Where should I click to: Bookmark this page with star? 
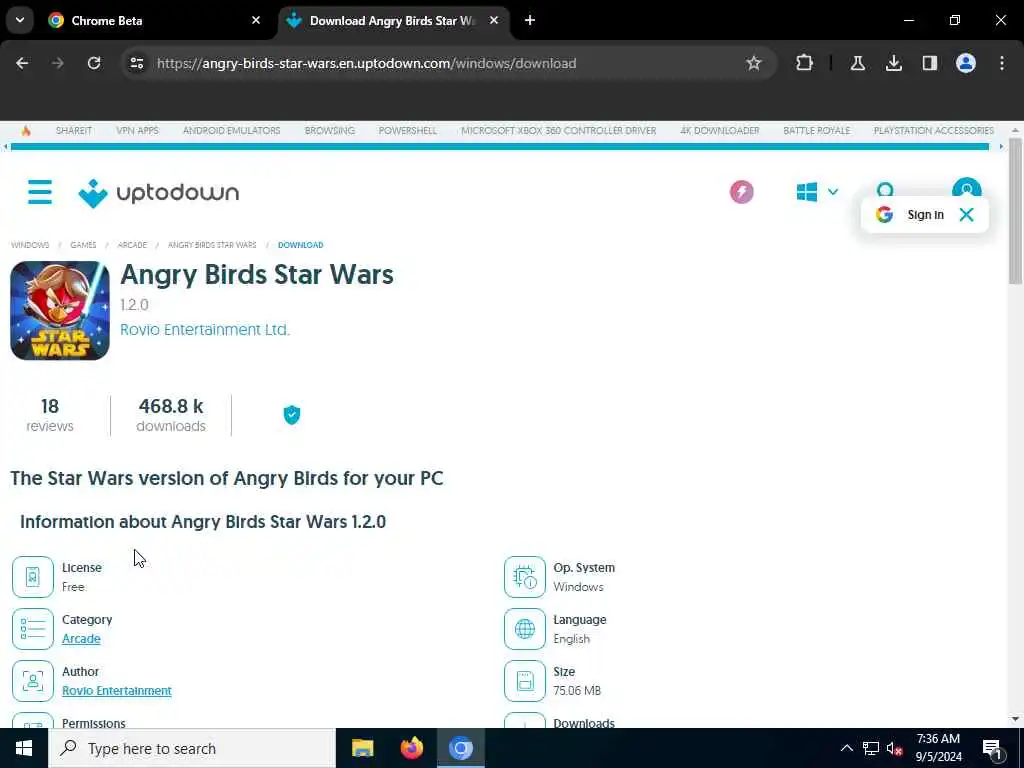pyautogui.click(x=754, y=63)
